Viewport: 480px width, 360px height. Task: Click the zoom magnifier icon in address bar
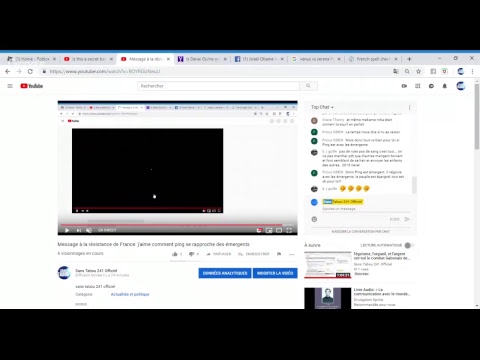[407, 71]
